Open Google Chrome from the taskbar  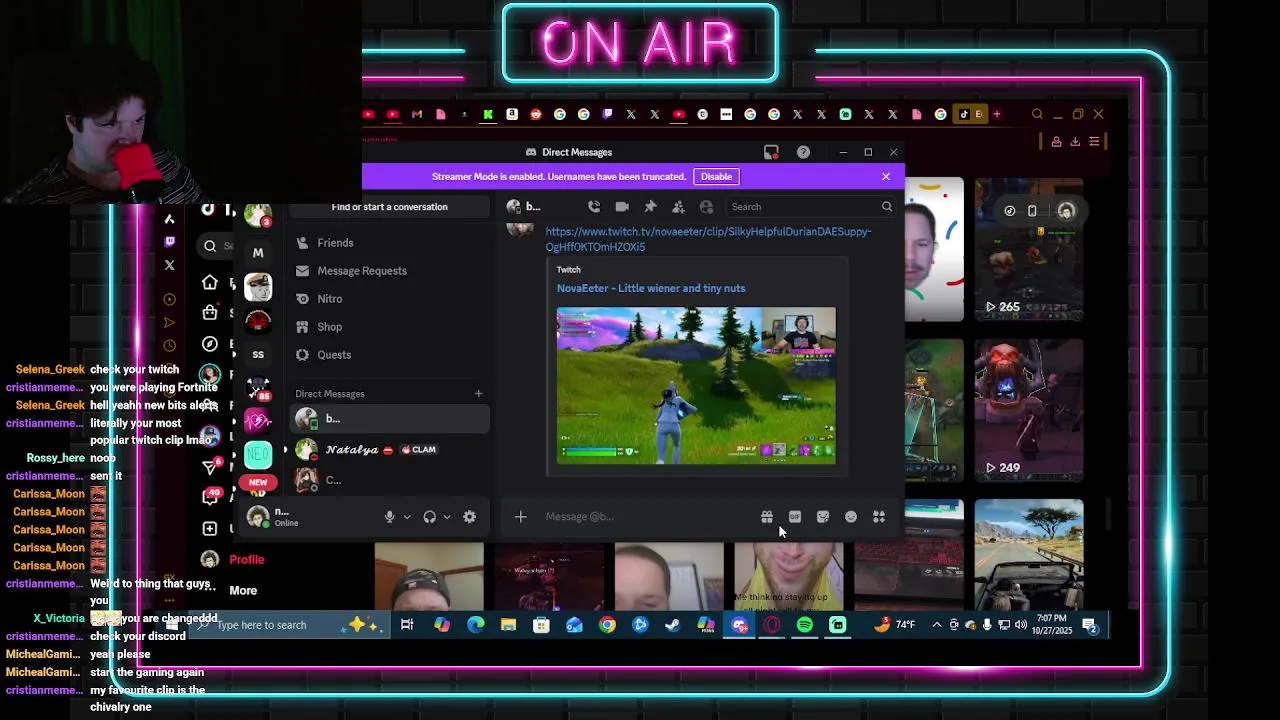(x=607, y=625)
